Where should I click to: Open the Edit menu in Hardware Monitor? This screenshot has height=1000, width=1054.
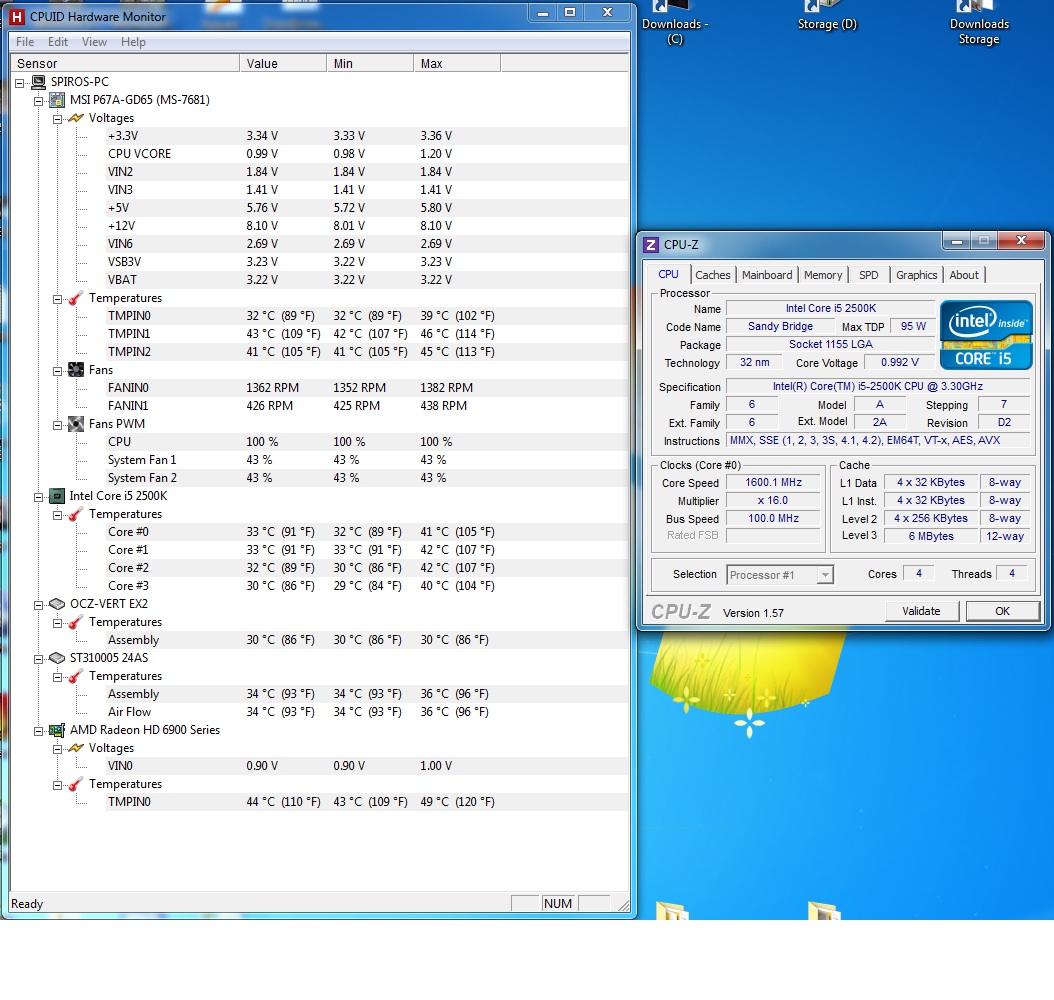[x=58, y=42]
